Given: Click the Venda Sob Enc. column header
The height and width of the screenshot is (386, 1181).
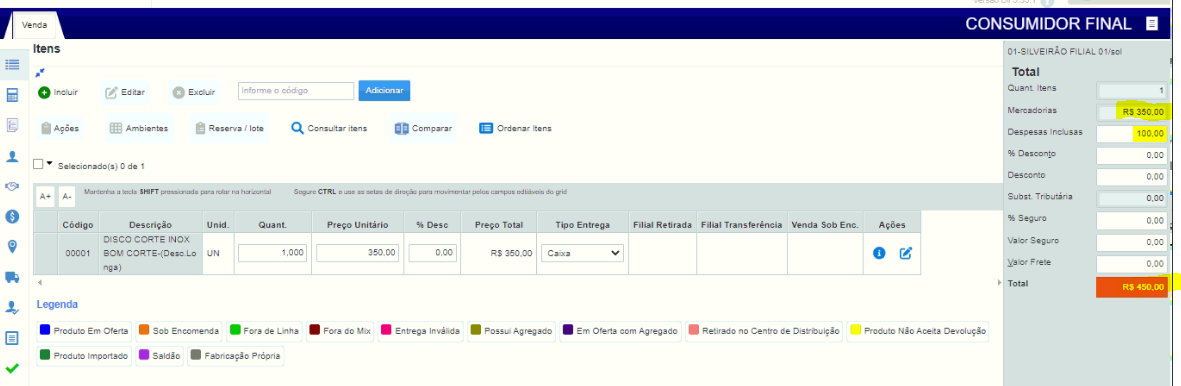Looking at the screenshot, I should click(825, 225).
